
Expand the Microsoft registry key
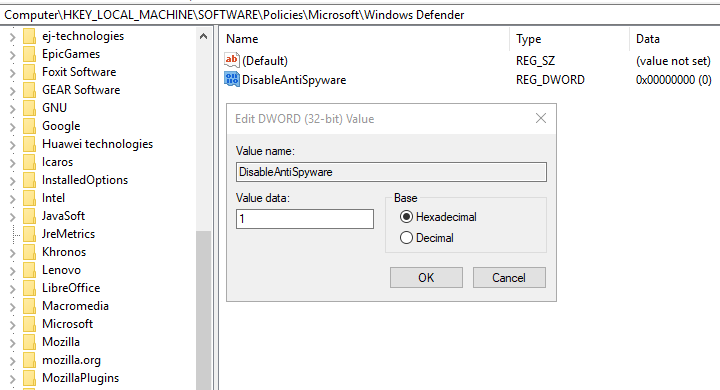12,325
